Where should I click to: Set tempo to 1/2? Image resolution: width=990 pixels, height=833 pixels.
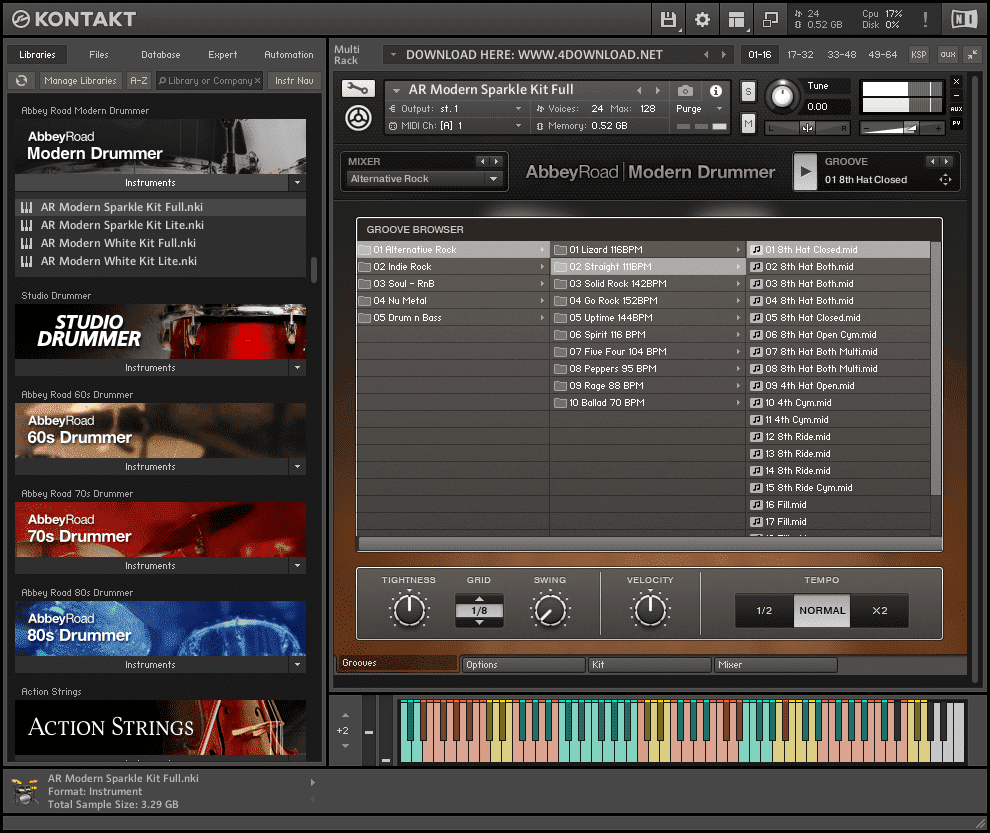tap(764, 611)
